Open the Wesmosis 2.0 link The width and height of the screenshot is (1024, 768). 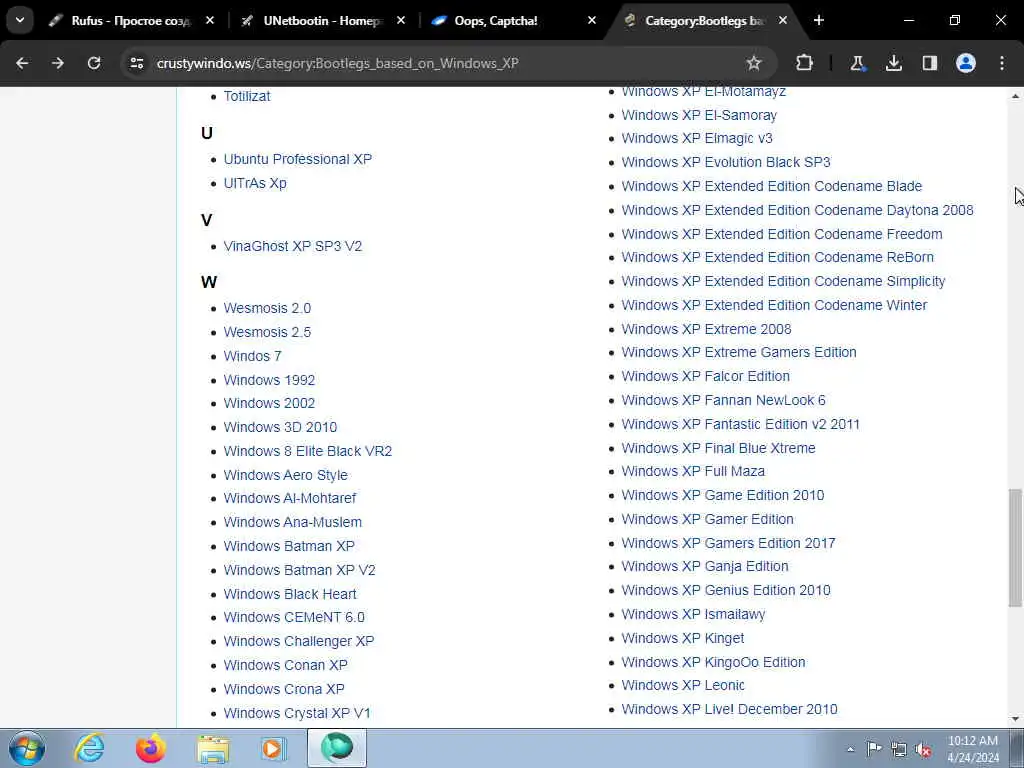tap(267, 308)
